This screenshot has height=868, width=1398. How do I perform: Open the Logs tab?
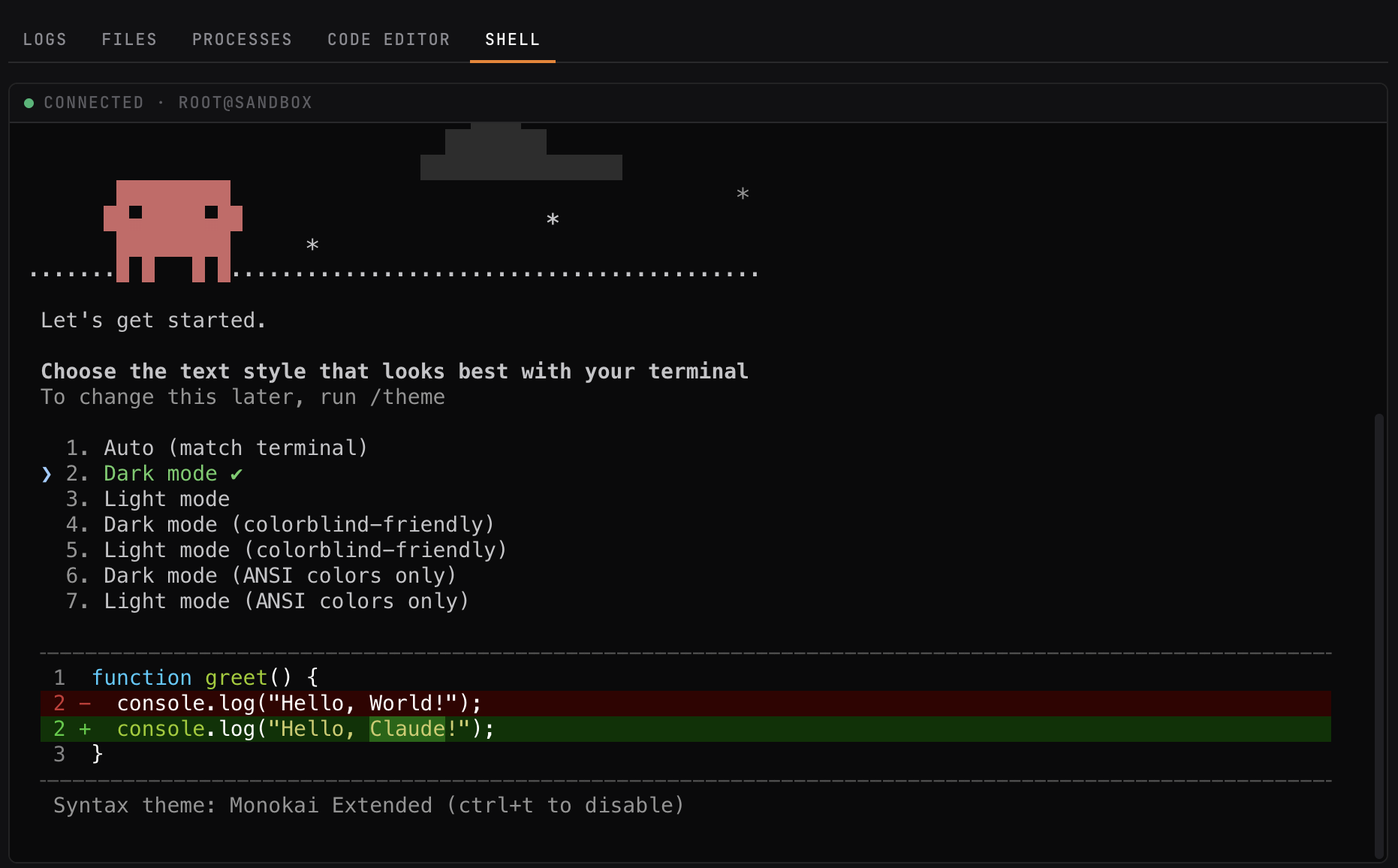tap(45, 40)
